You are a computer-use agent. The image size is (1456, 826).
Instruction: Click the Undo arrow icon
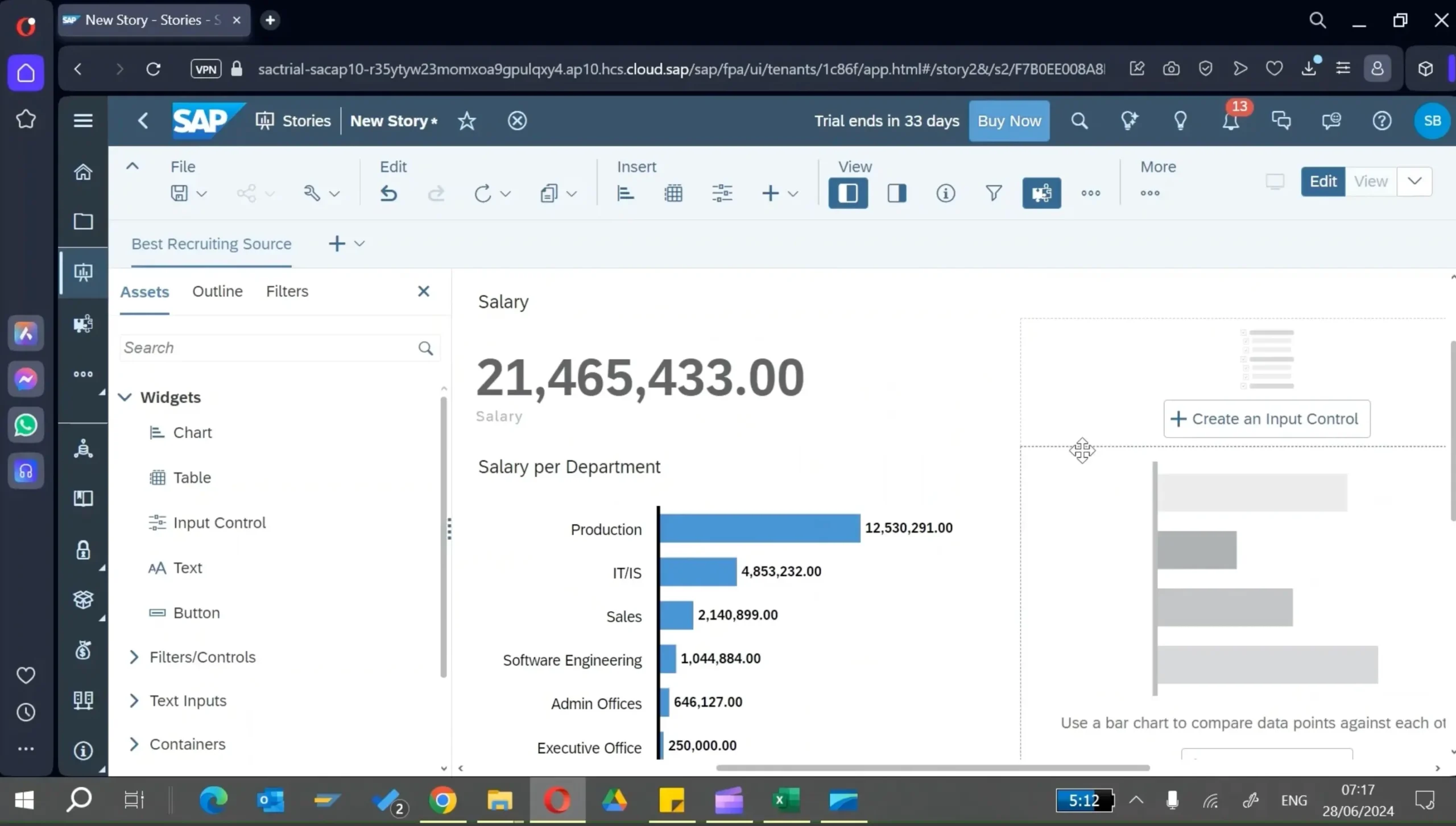(x=388, y=193)
